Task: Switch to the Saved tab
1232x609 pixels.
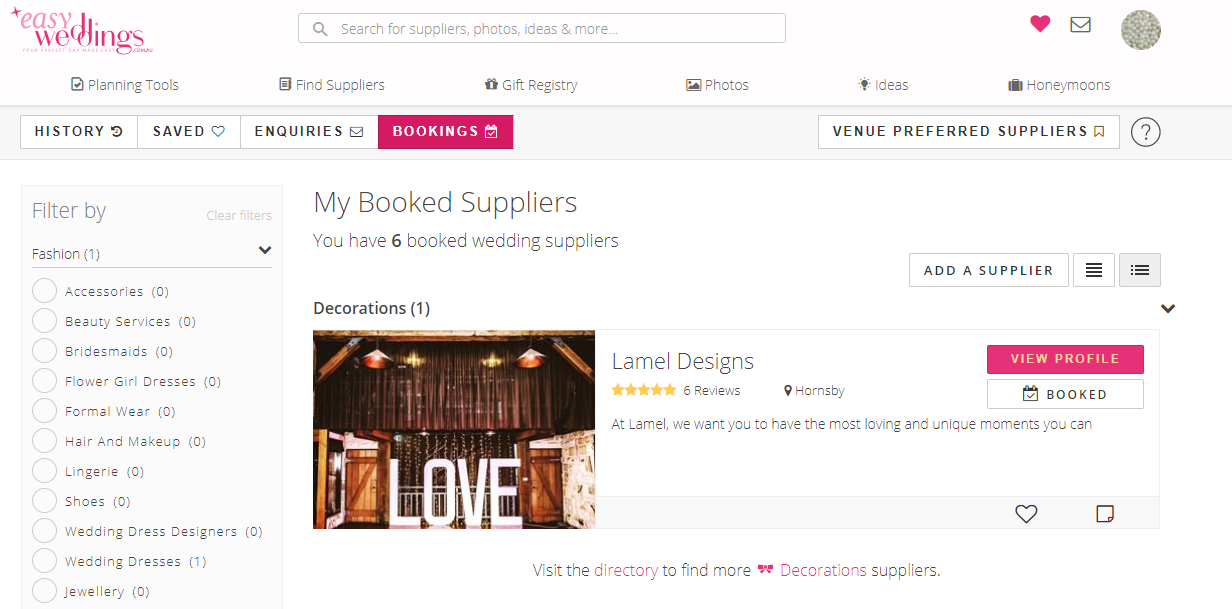Action: point(189,131)
